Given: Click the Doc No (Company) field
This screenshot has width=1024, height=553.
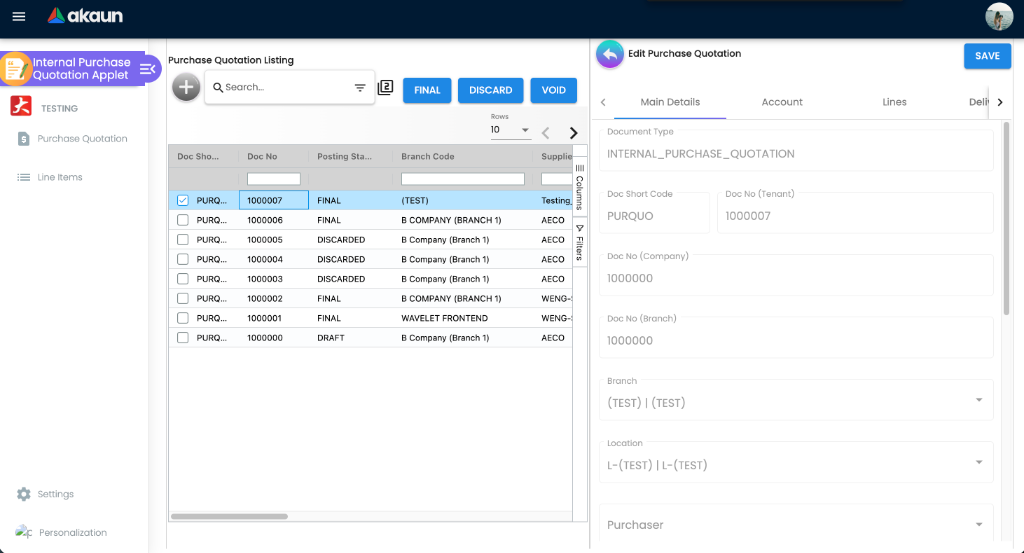Looking at the screenshot, I should tap(796, 275).
